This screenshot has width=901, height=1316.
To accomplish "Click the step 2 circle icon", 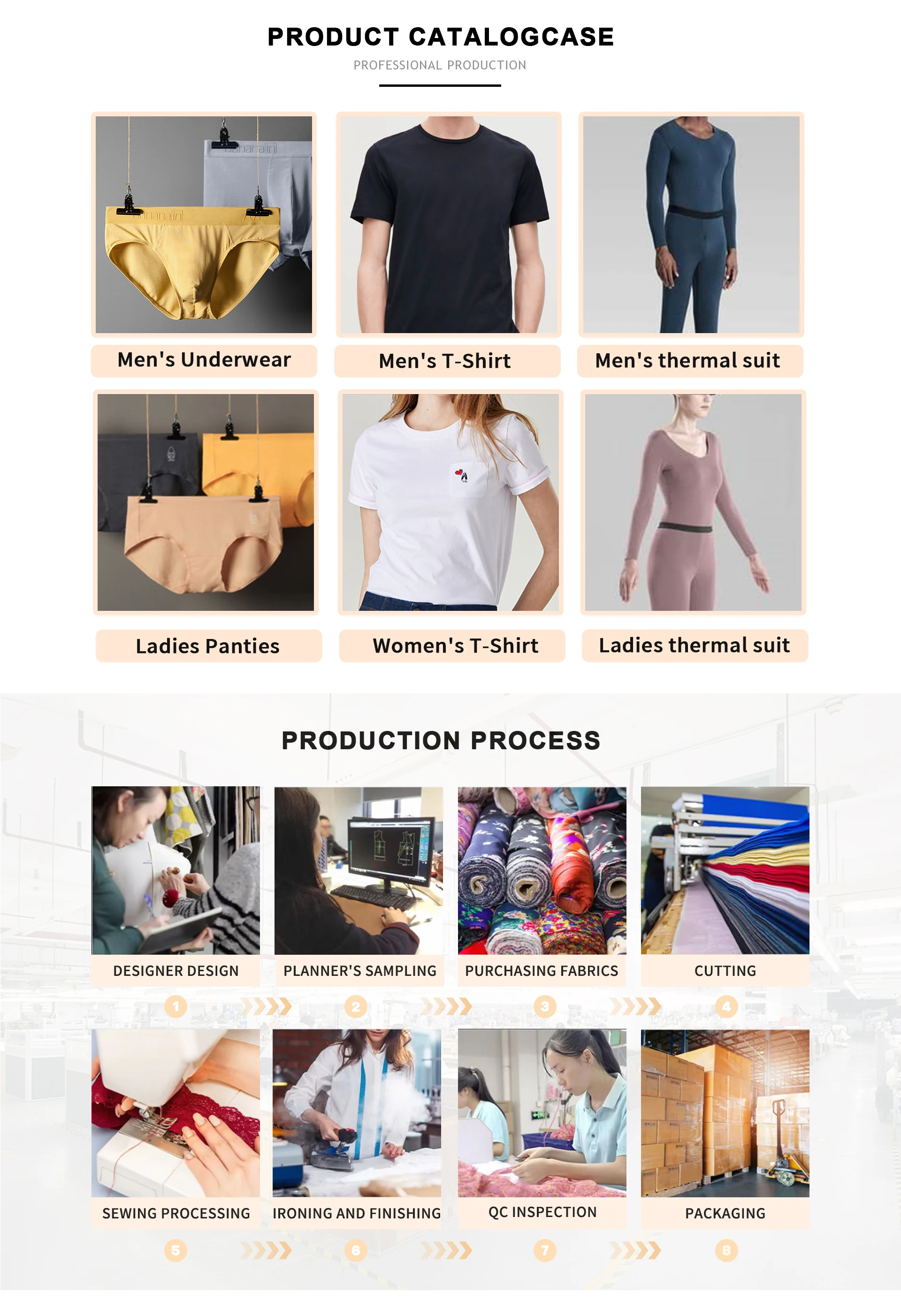I will pos(356,1006).
